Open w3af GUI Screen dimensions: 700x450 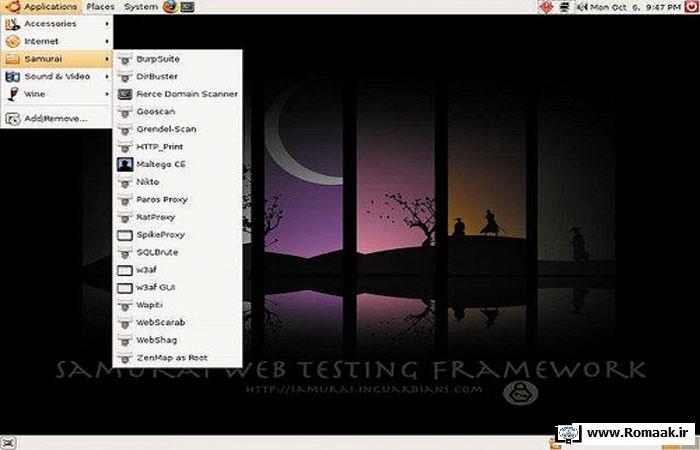178,288
